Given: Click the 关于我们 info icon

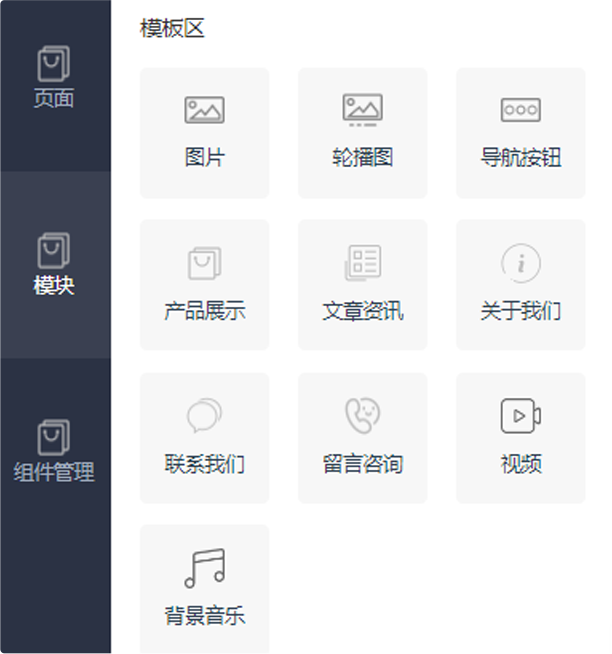Looking at the screenshot, I should pos(521,263).
